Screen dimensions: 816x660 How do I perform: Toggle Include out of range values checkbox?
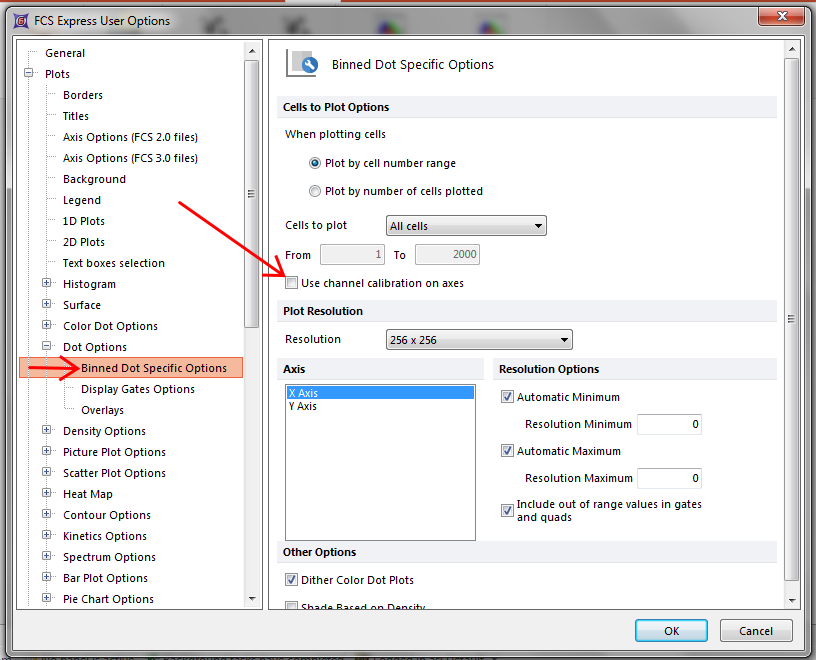pyautogui.click(x=508, y=511)
